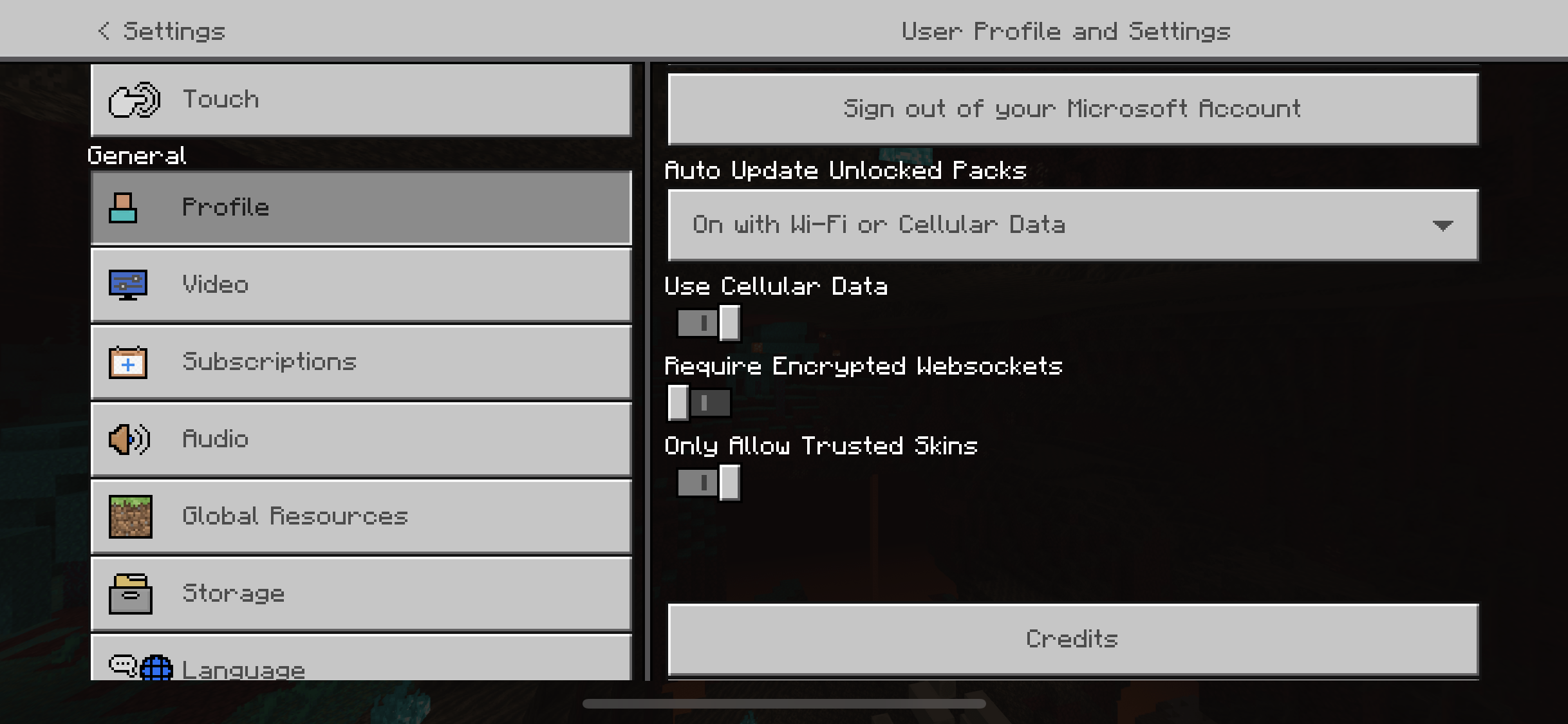The height and width of the screenshot is (724, 1568).
Task: Select the Storage menu label
Action: [234, 593]
